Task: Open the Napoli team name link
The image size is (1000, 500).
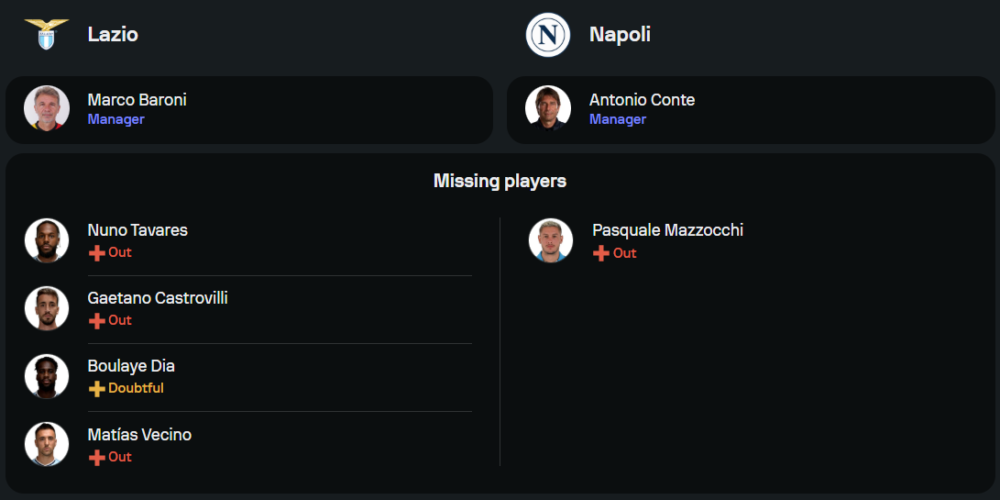Action: click(x=620, y=34)
